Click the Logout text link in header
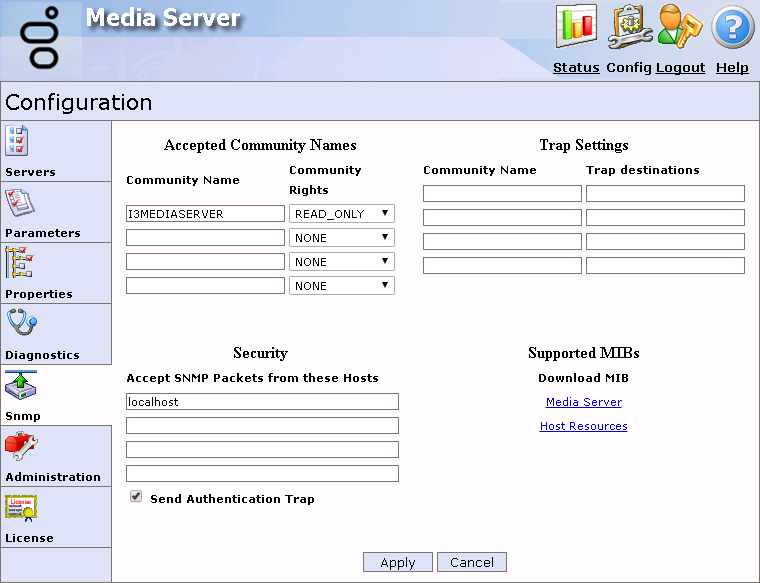Viewport: 760px width, 583px height. tap(680, 68)
